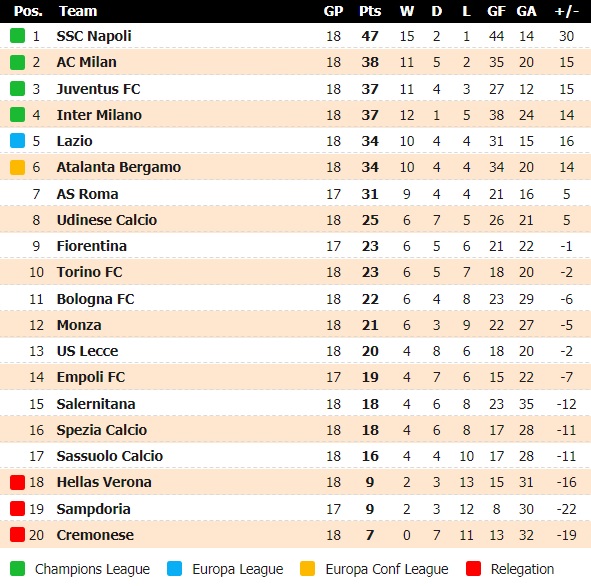Click the green marker beside SSC Napoli
This screenshot has height=586, width=591.
pos(17,36)
